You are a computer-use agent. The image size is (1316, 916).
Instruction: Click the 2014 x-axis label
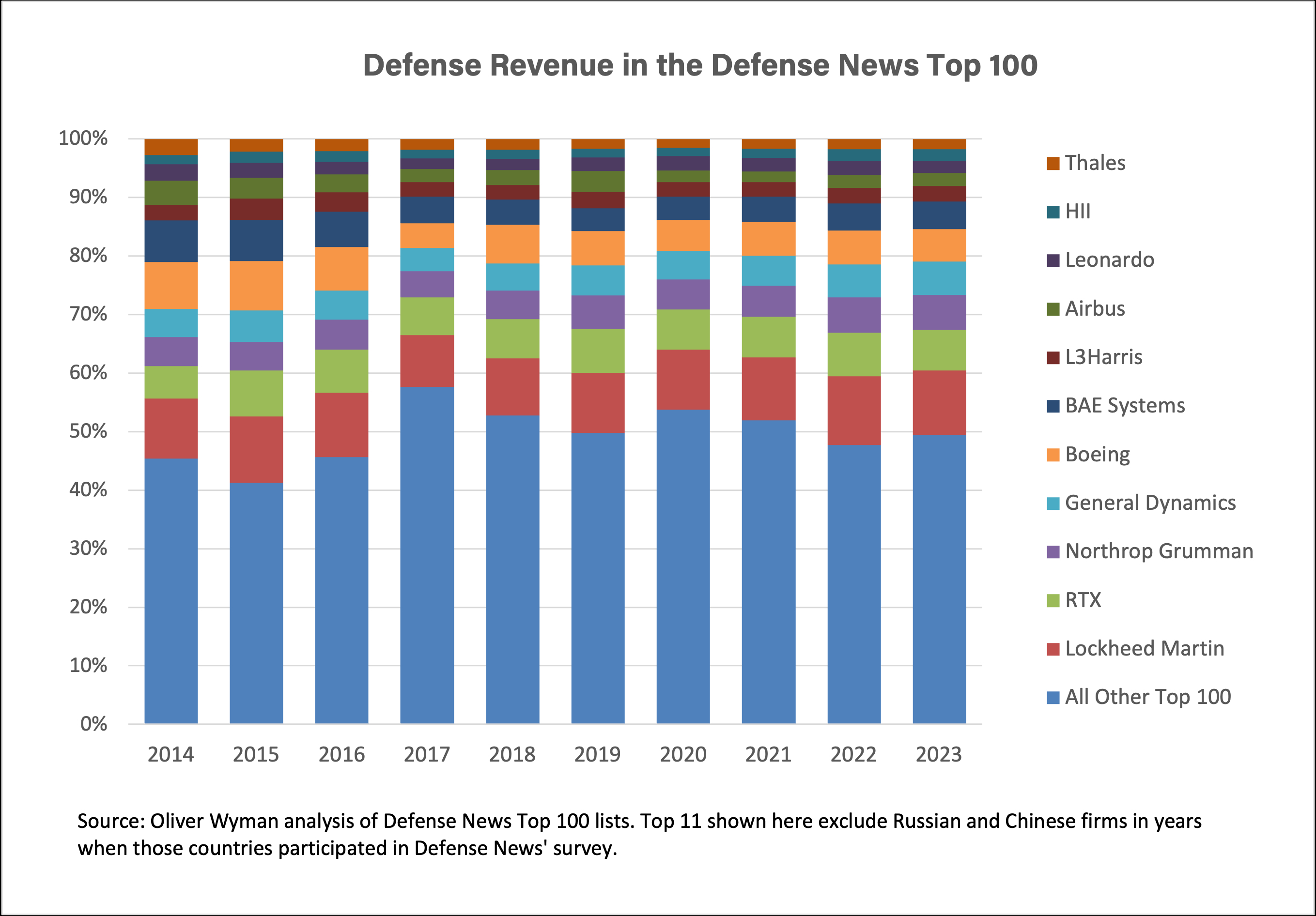coord(171,754)
